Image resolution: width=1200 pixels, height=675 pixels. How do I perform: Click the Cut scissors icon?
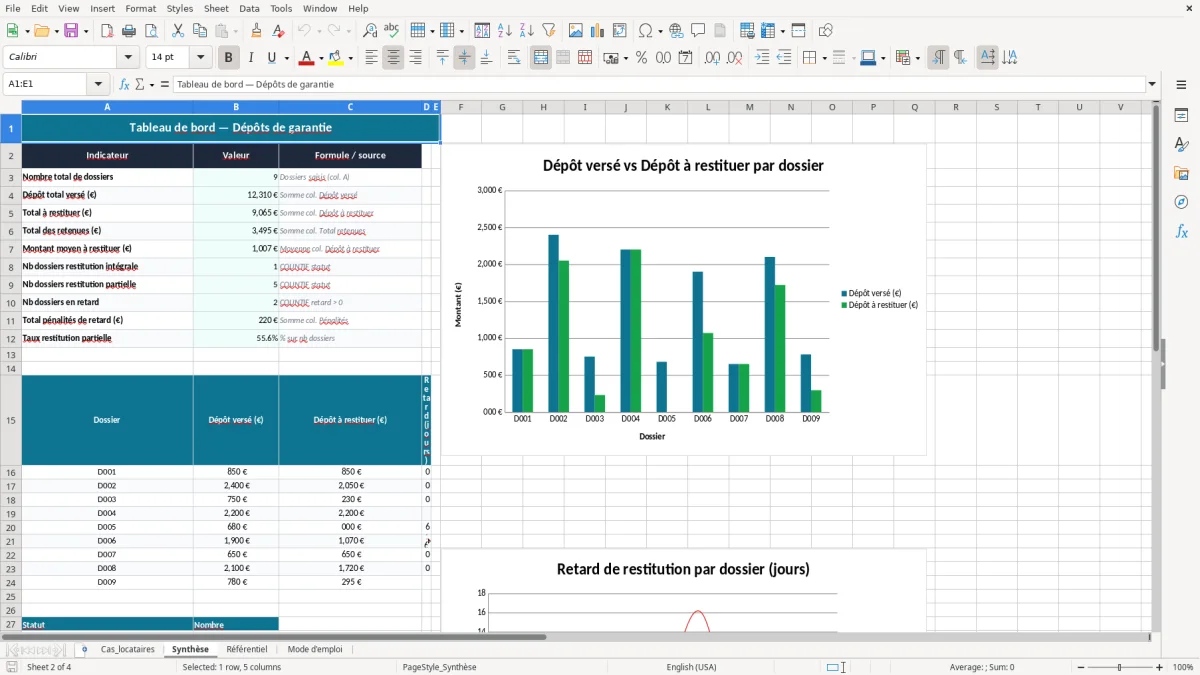[177, 31]
